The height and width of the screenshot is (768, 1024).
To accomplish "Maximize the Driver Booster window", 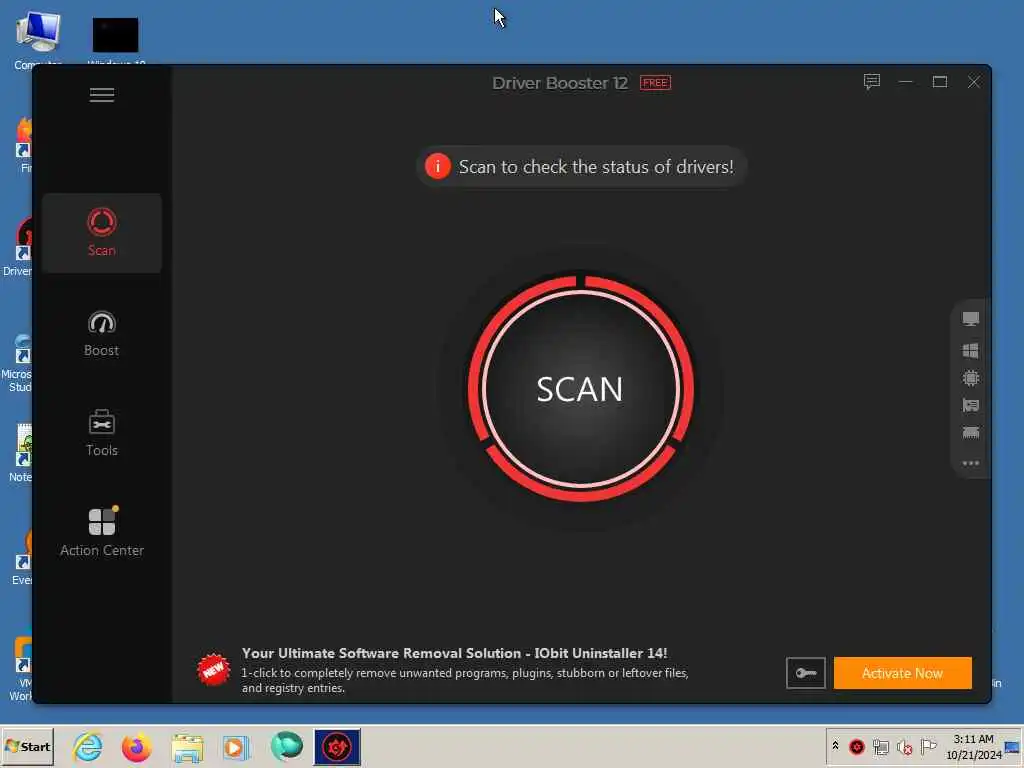I will [940, 82].
